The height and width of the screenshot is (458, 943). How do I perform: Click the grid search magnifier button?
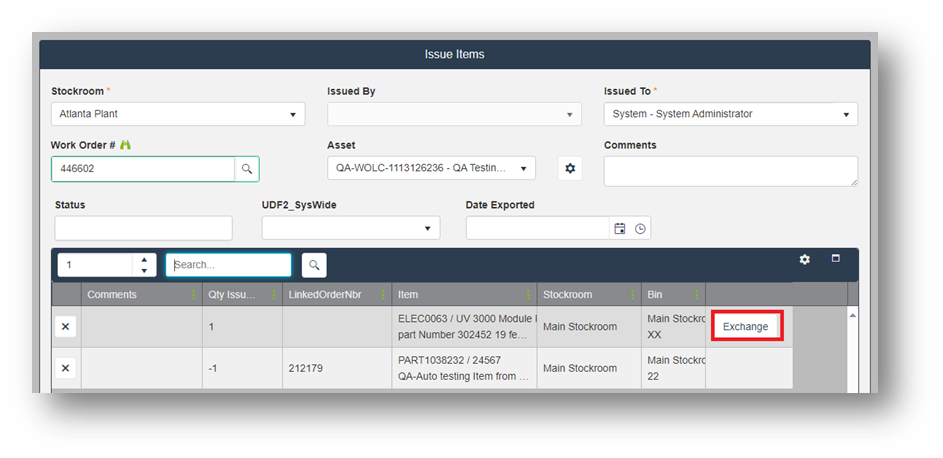(314, 265)
